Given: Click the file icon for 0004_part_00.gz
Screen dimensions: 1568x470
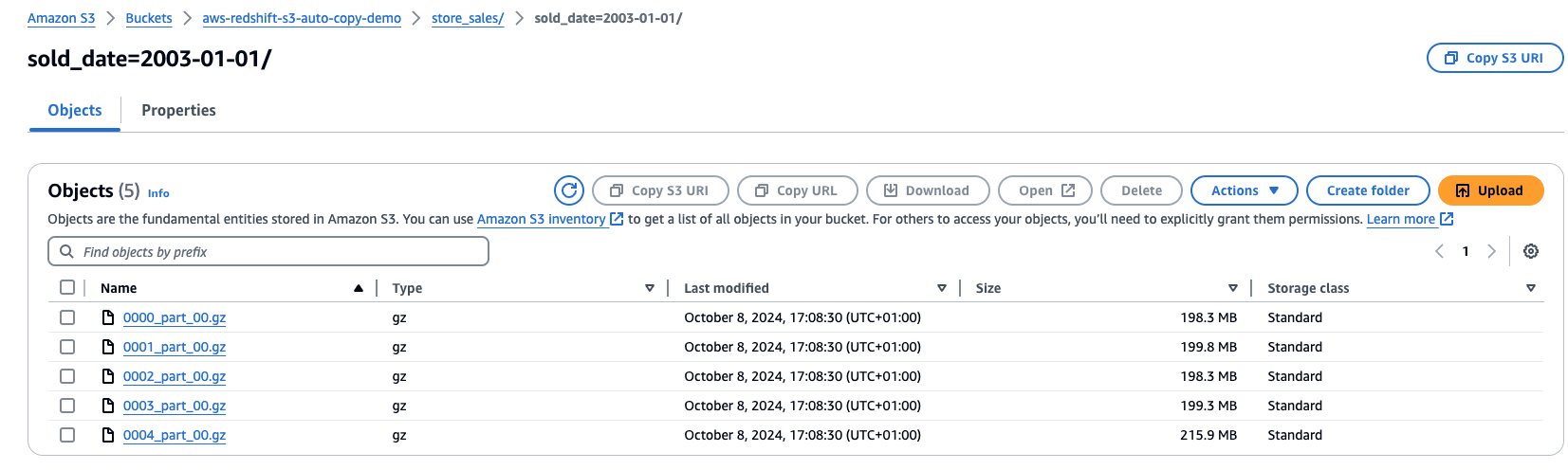Looking at the screenshot, I should [x=108, y=435].
